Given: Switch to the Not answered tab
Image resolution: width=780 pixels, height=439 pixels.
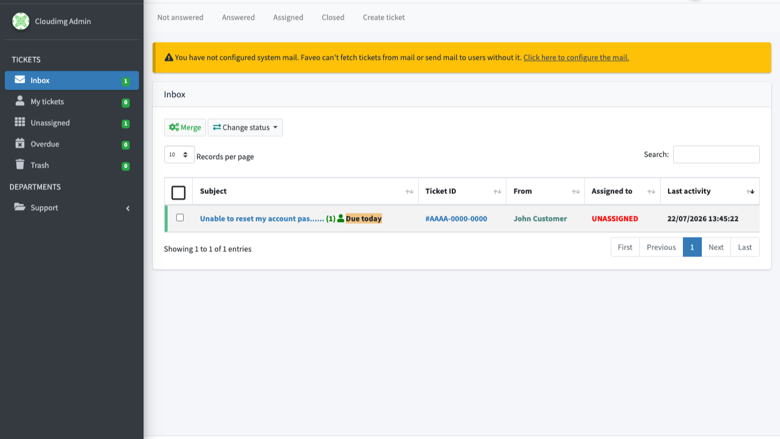Looking at the screenshot, I should 180,17.
